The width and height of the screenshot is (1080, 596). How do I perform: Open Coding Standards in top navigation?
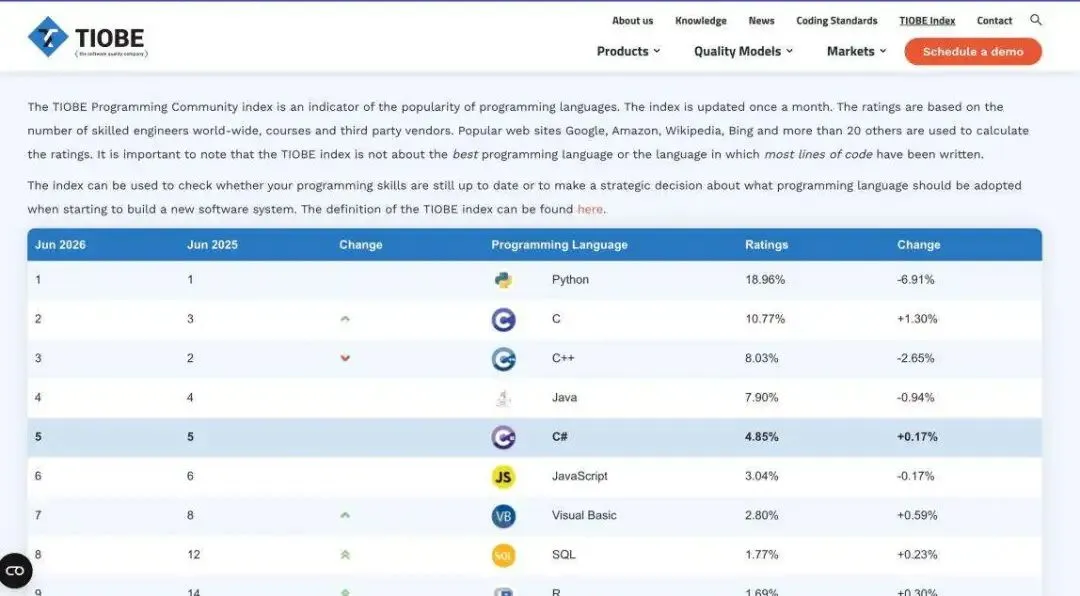[x=837, y=21]
